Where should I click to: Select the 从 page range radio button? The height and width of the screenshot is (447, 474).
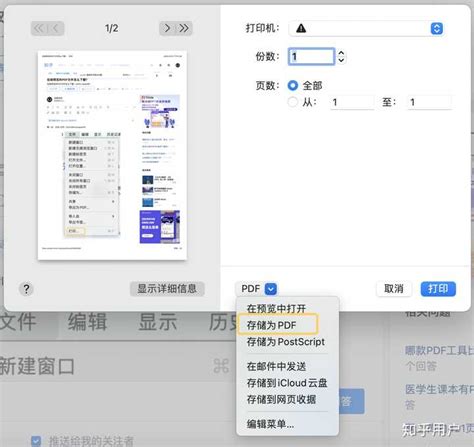point(293,102)
